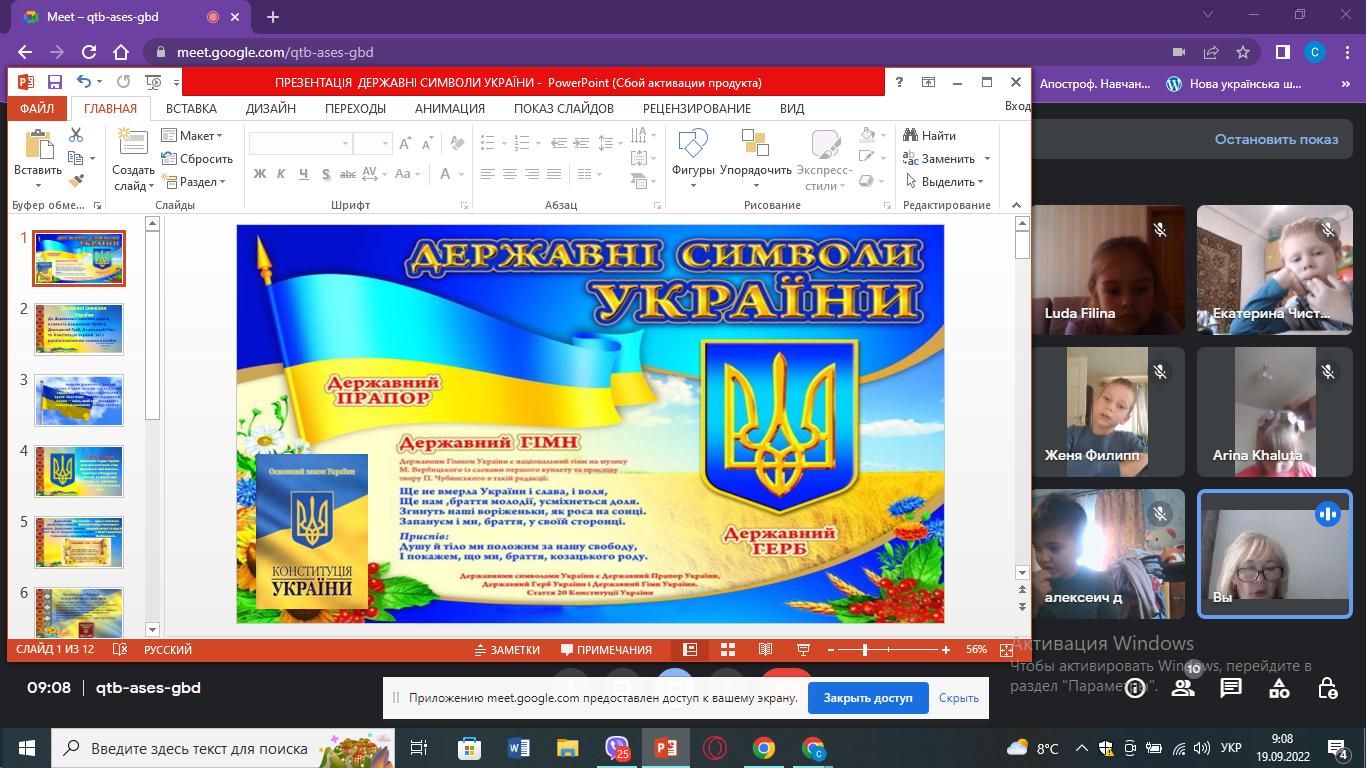This screenshot has height=768, width=1366.
Task: Switch to the ПЕРЕХОДЫ tab
Action: (x=355, y=108)
